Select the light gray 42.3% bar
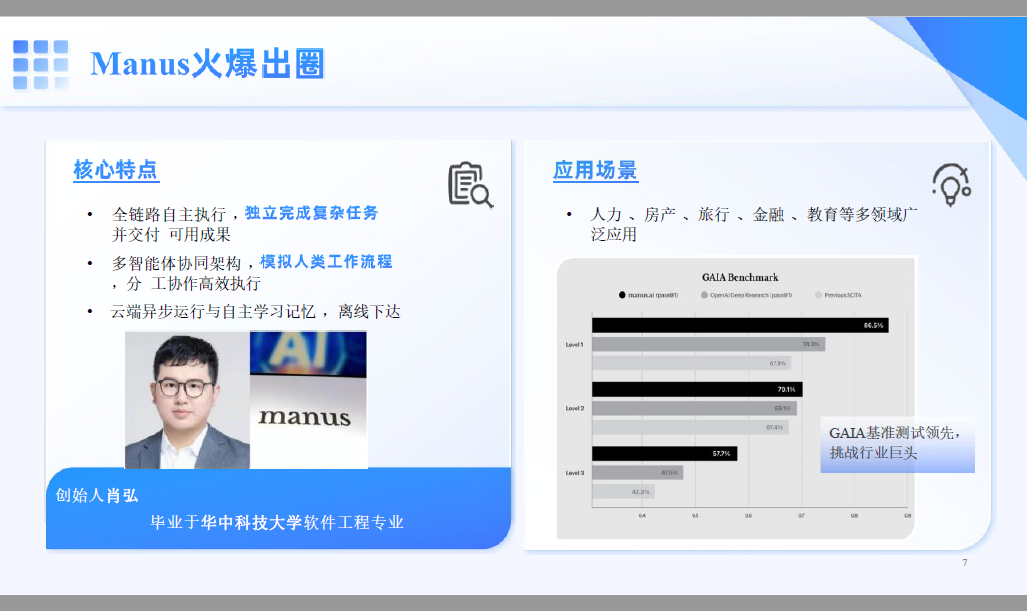 (624, 492)
